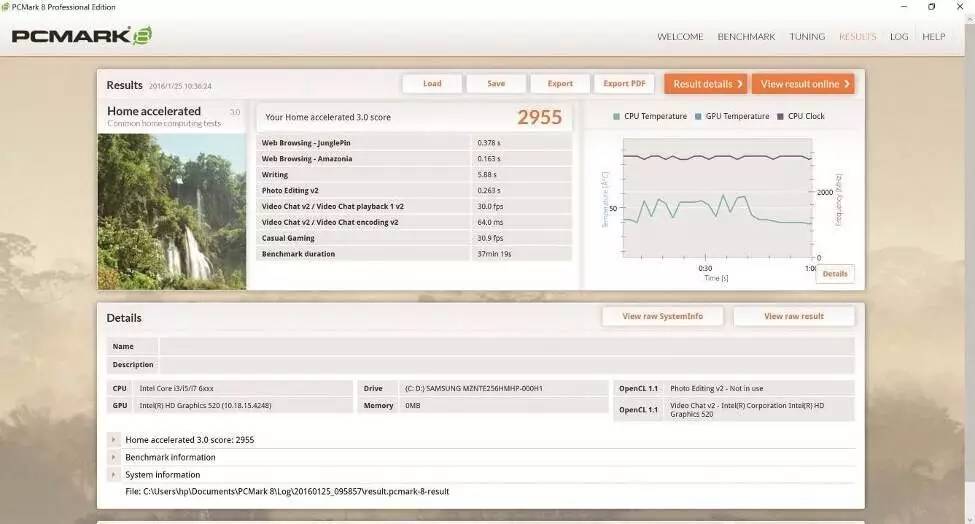Go to the Tuning tab

(x=807, y=37)
